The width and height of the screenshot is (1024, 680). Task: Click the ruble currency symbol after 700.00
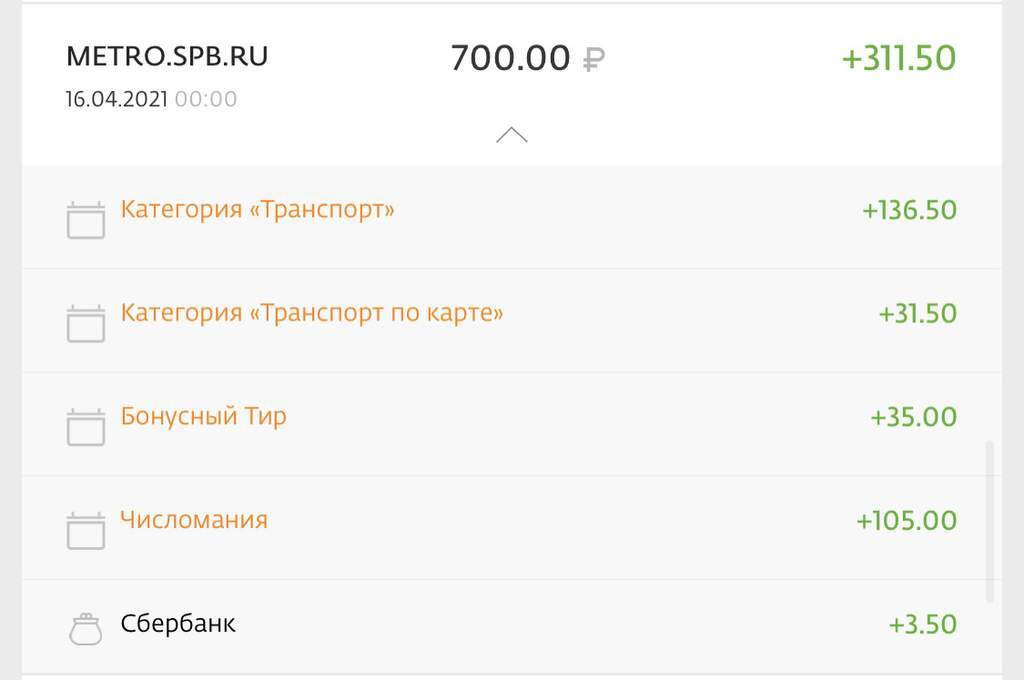pyautogui.click(x=593, y=57)
